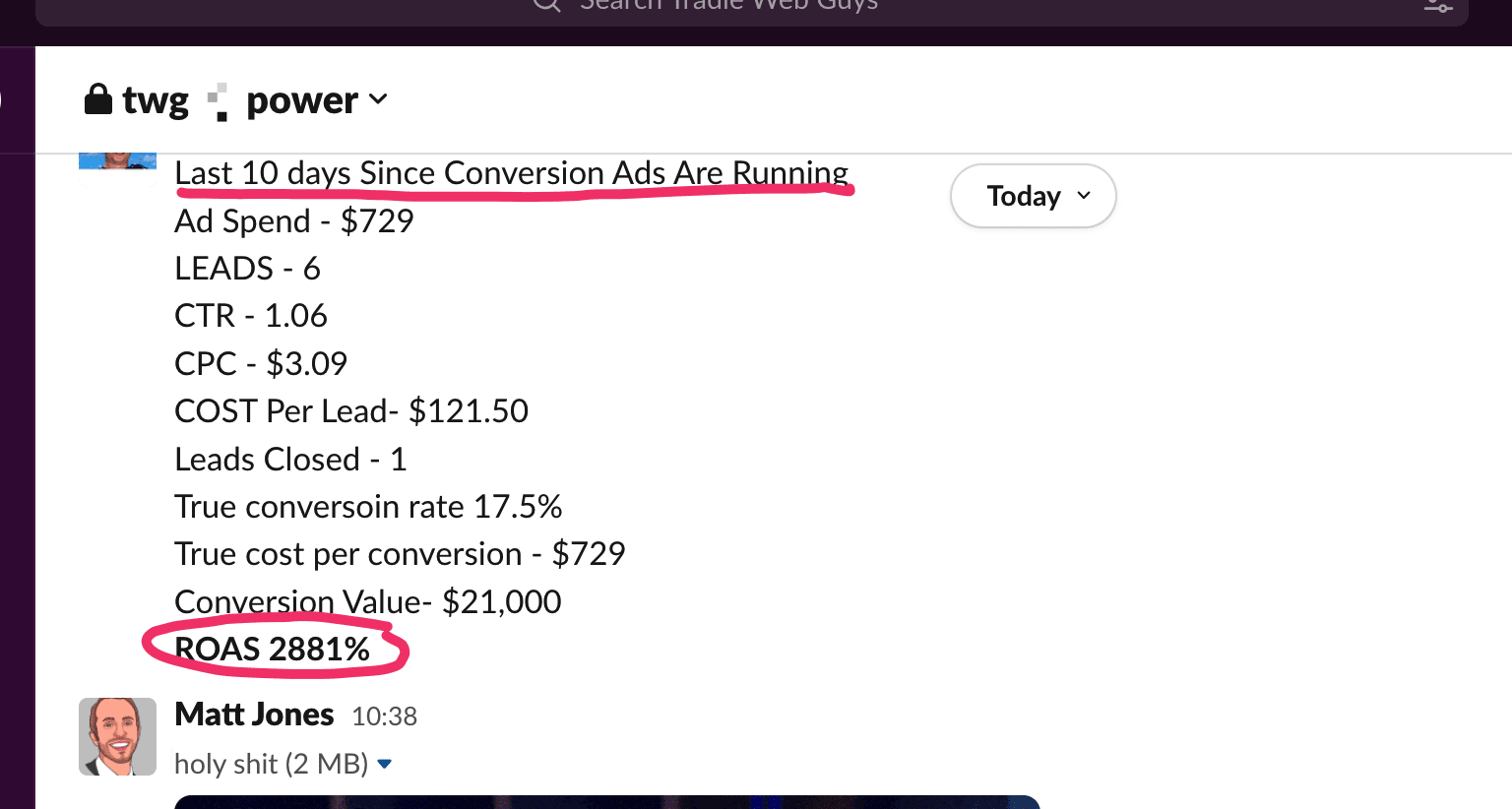Click the partial poster avatar above
The height and width of the screenshot is (809, 1512).
117,160
